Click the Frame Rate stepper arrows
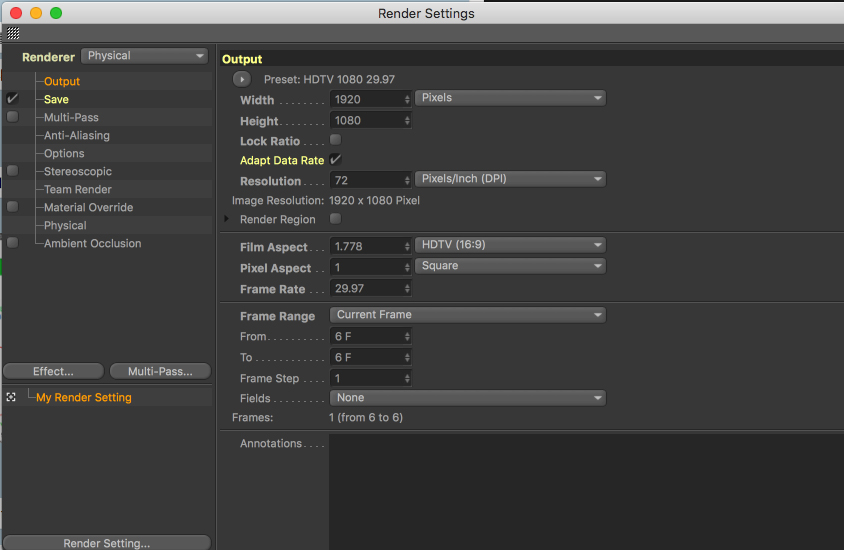Image resolution: width=844 pixels, height=550 pixels. [x=407, y=288]
